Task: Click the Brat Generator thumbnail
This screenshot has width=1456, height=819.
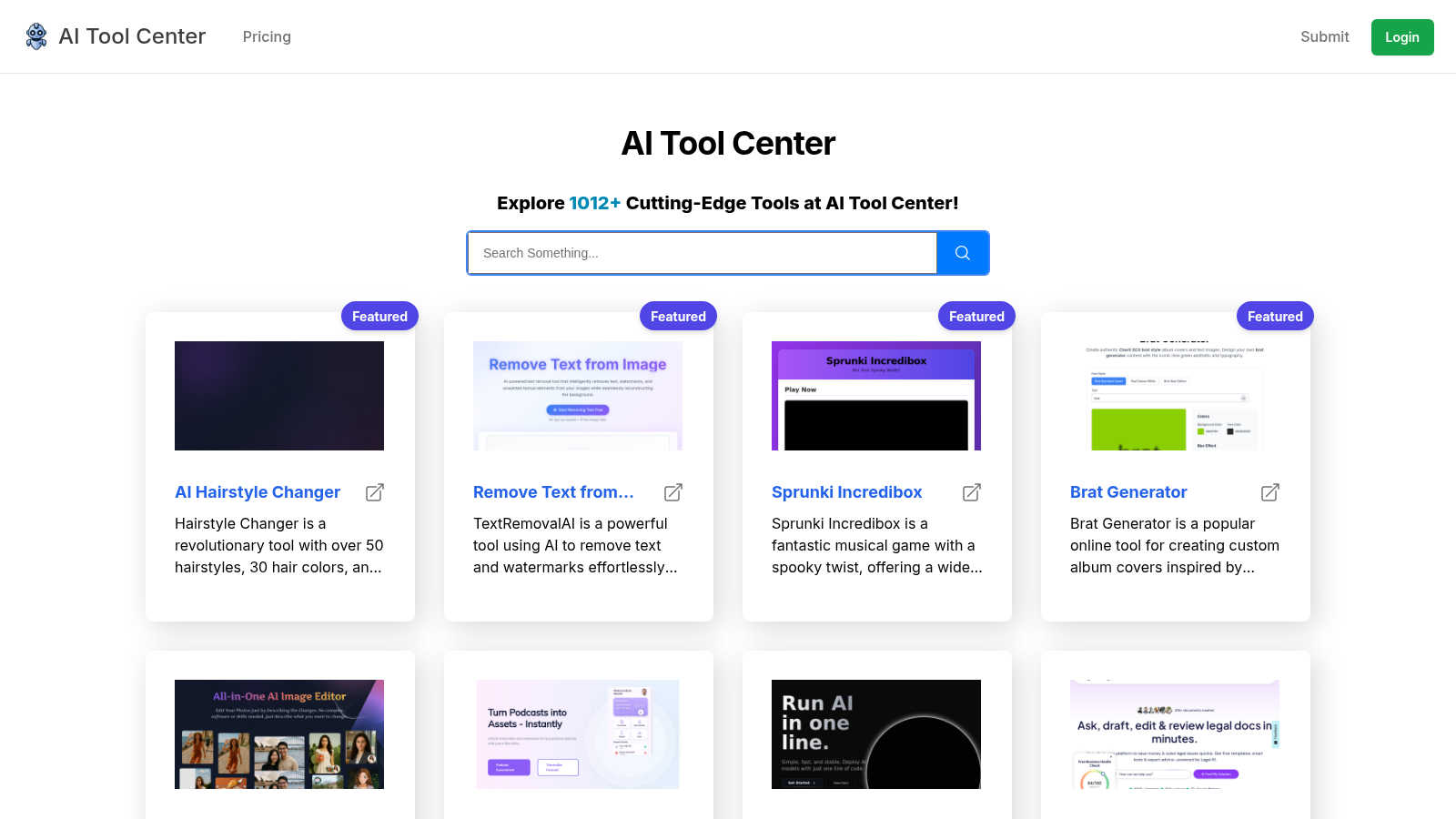Action: 1175,396
